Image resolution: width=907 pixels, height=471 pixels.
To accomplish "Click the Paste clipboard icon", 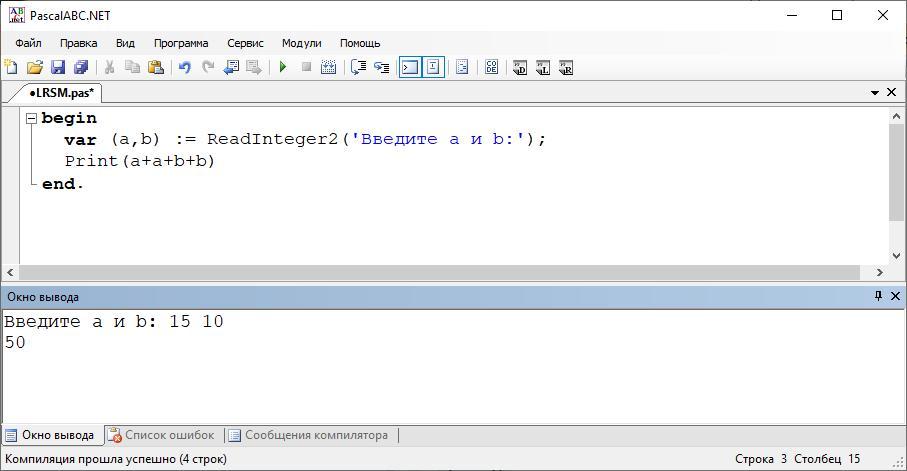I will click(x=156, y=68).
